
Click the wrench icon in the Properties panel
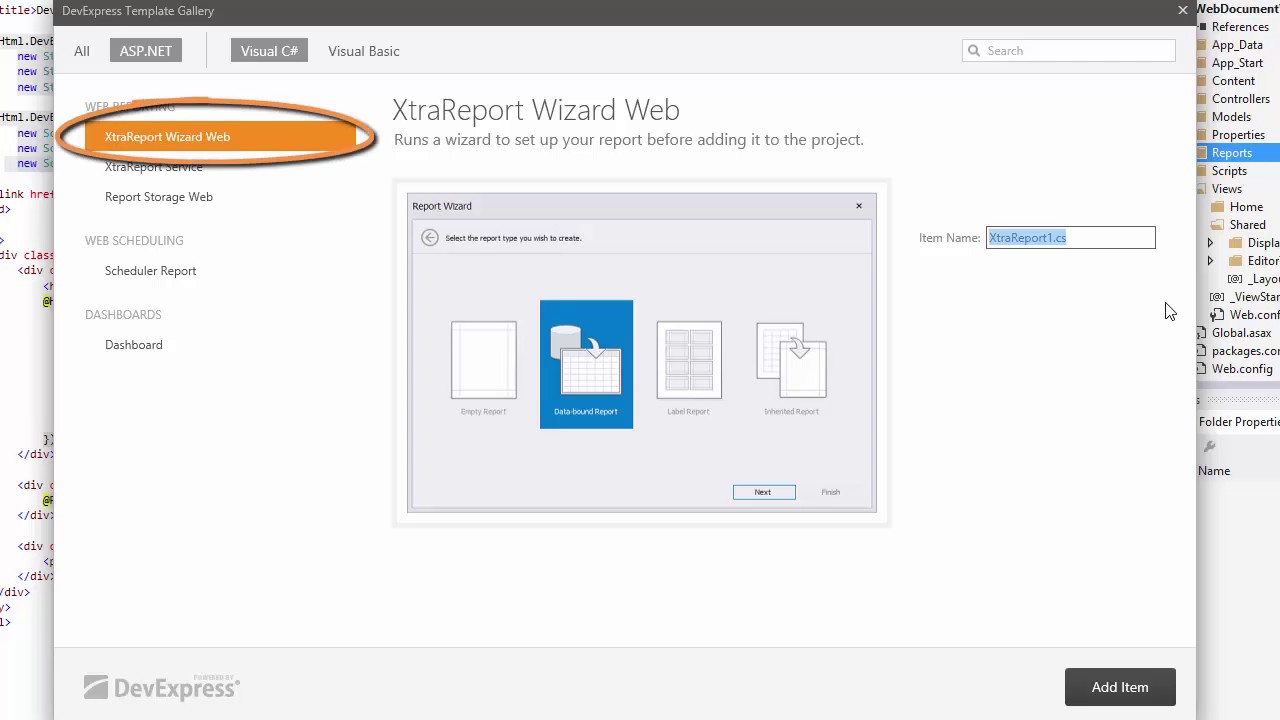tap(1209, 446)
